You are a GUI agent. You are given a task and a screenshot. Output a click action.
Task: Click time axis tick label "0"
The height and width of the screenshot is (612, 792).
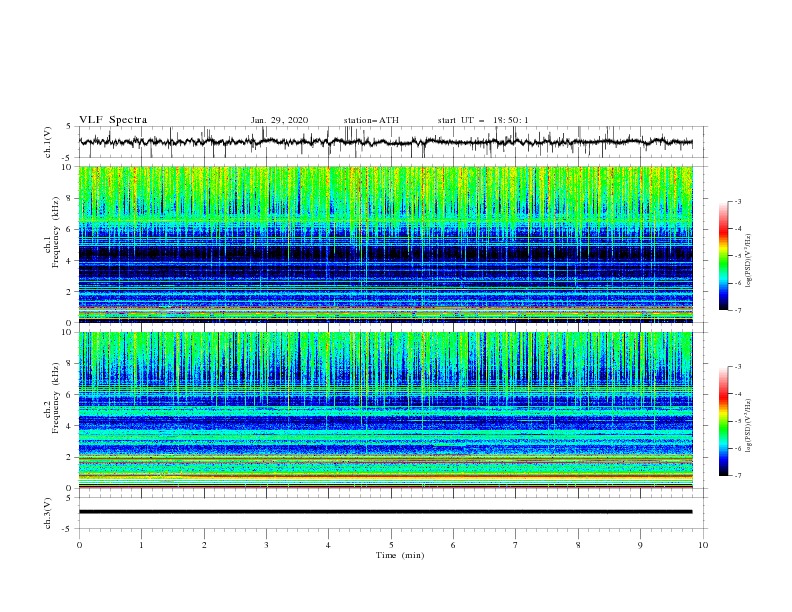(x=79, y=545)
